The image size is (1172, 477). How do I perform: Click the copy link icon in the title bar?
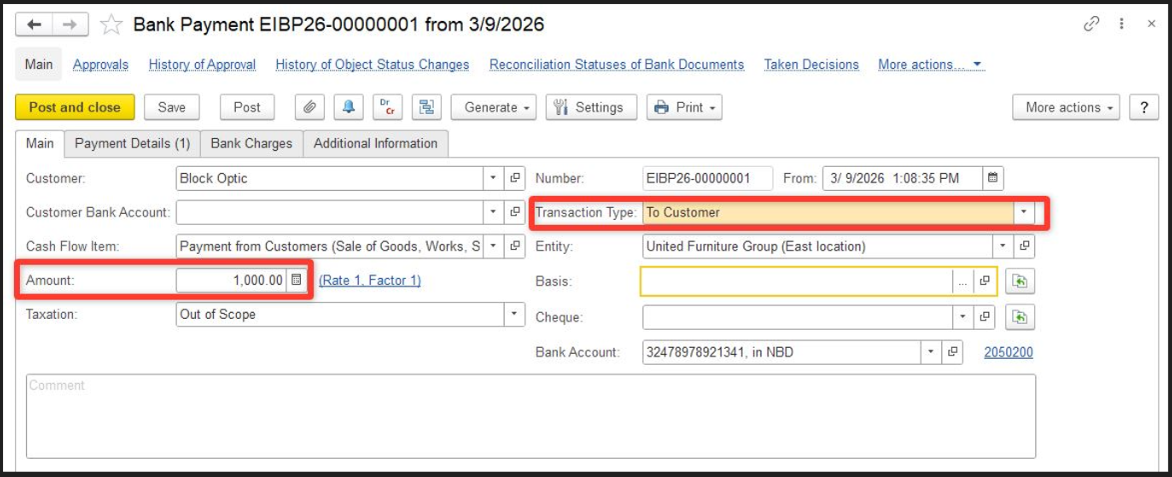click(1092, 24)
